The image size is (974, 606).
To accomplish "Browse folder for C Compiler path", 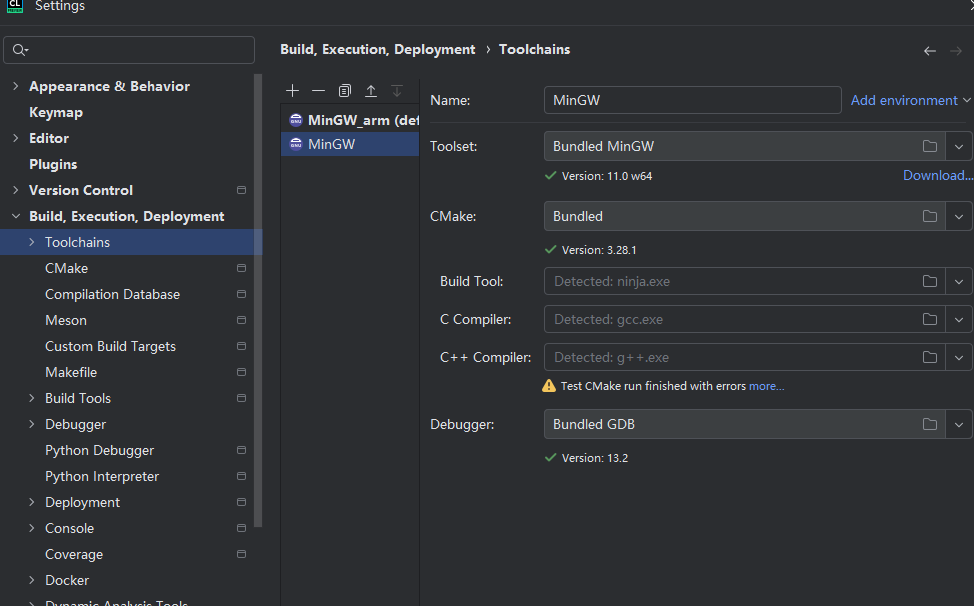I will pyautogui.click(x=930, y=319).
